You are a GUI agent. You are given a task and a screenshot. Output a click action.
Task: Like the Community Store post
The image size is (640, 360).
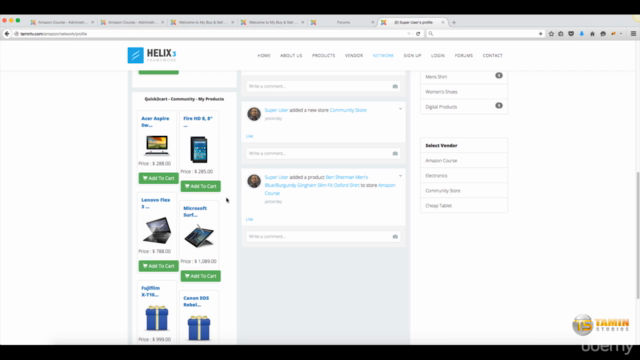(x=249, y=136)
